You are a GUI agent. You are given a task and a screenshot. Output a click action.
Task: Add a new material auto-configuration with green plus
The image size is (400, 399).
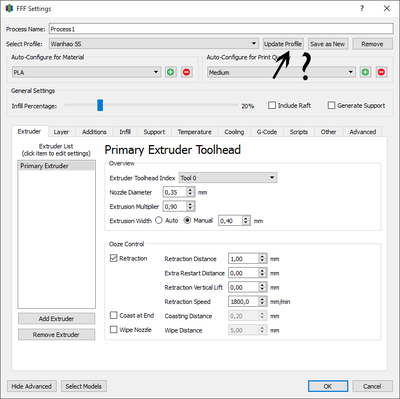point(171,72)
